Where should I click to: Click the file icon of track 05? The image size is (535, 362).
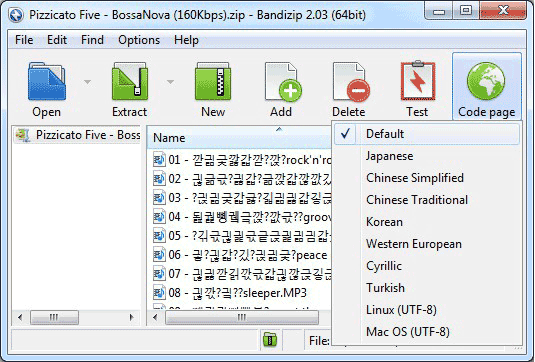[159, 236]
